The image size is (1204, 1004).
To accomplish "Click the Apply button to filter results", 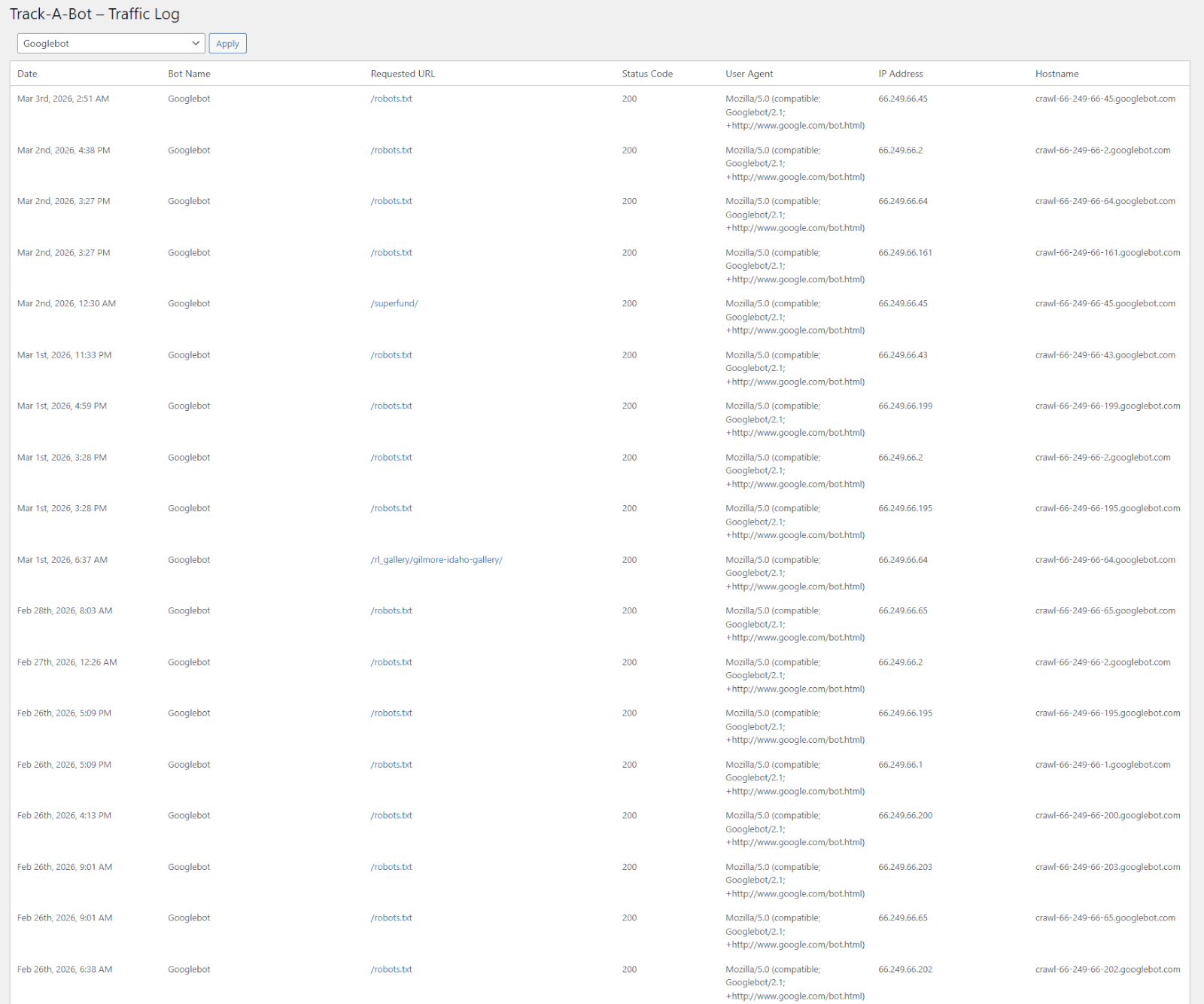I will coord(227,43).
